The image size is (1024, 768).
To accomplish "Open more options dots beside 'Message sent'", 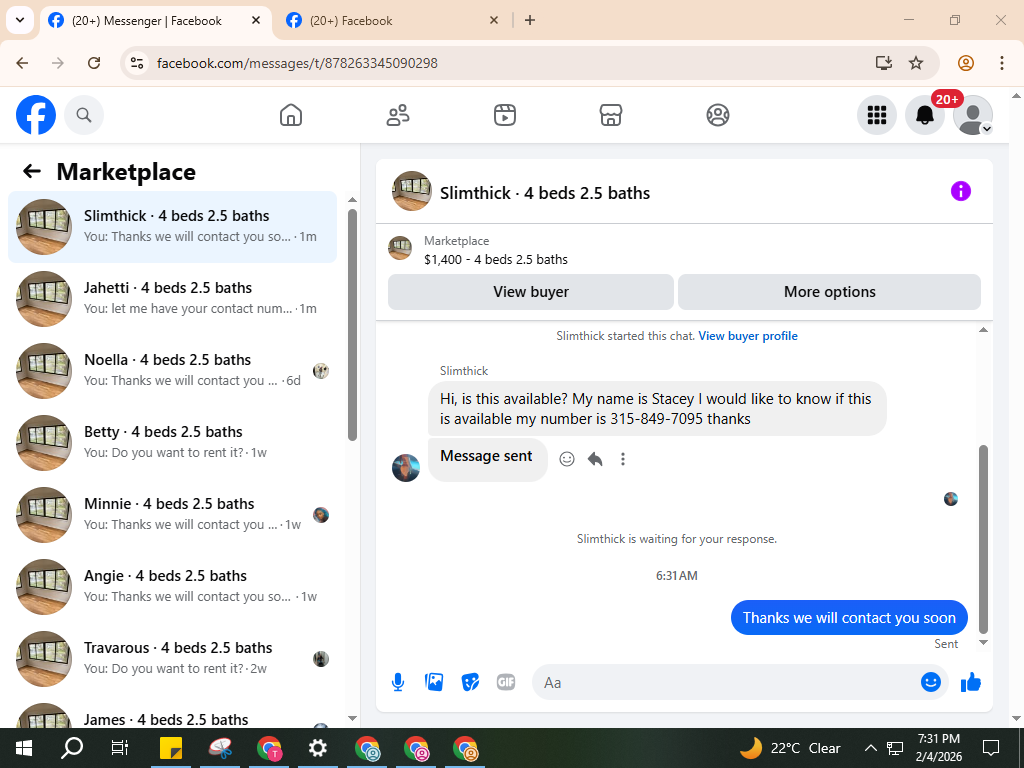I will (x=623, y=459).
